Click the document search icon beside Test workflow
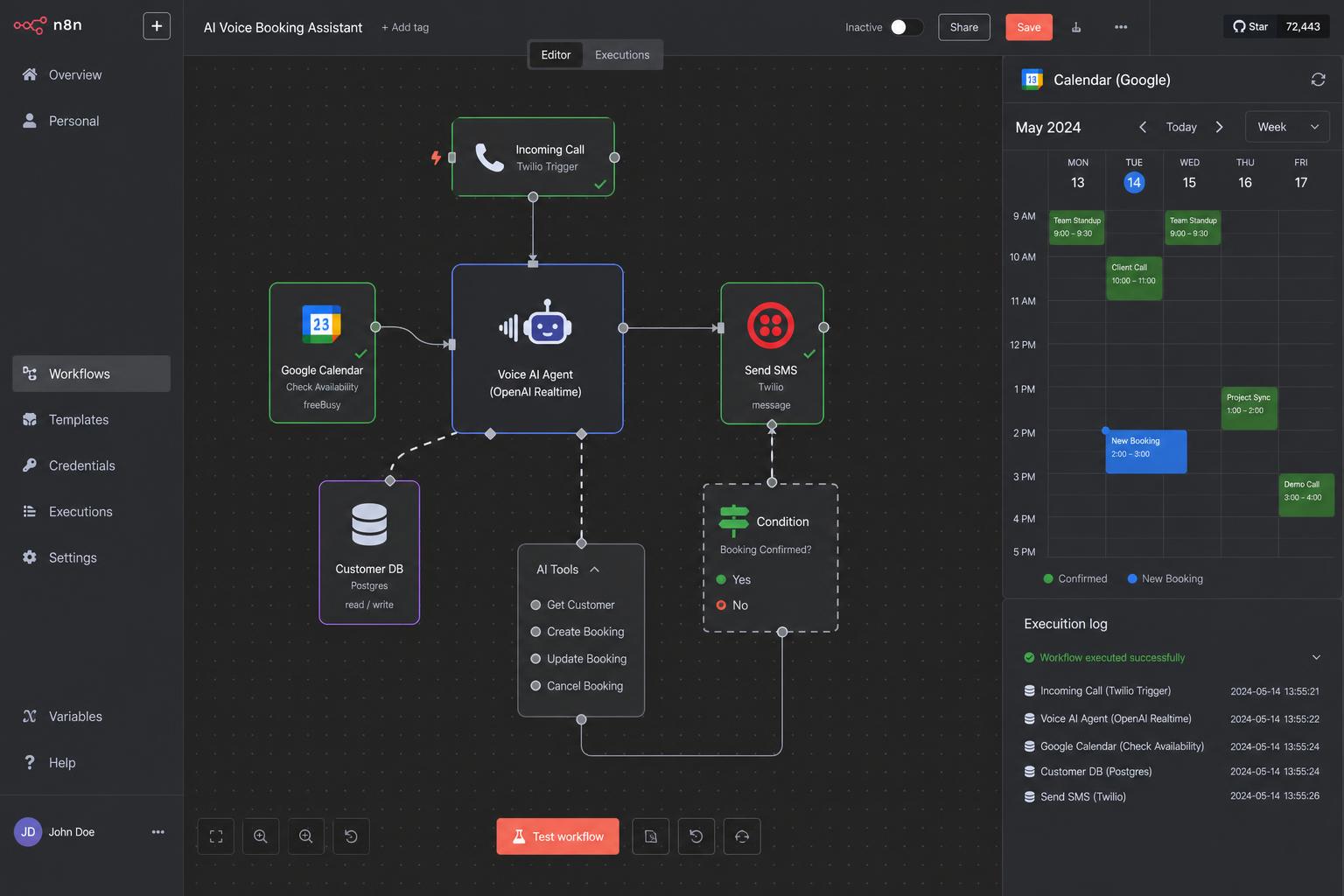1344x896 pixels. pyautogui.click(x=651, y=836)
